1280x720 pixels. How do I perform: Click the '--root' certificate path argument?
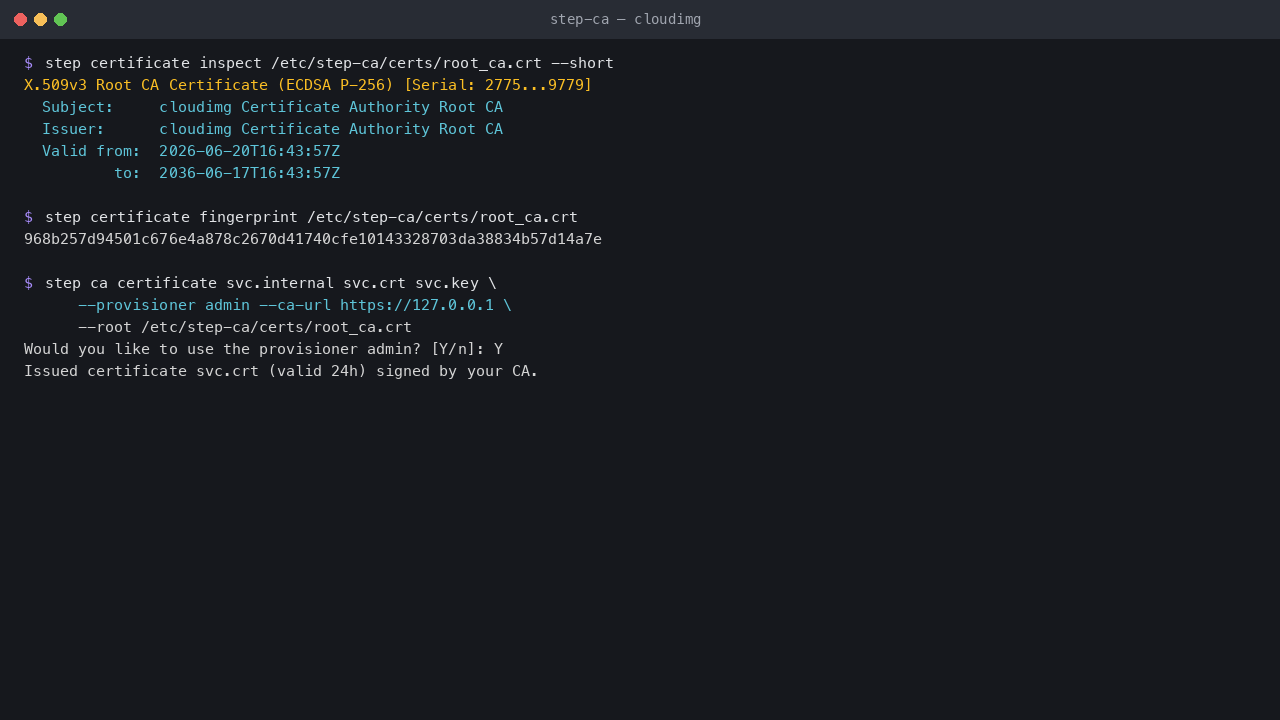[x=245, y=327]
